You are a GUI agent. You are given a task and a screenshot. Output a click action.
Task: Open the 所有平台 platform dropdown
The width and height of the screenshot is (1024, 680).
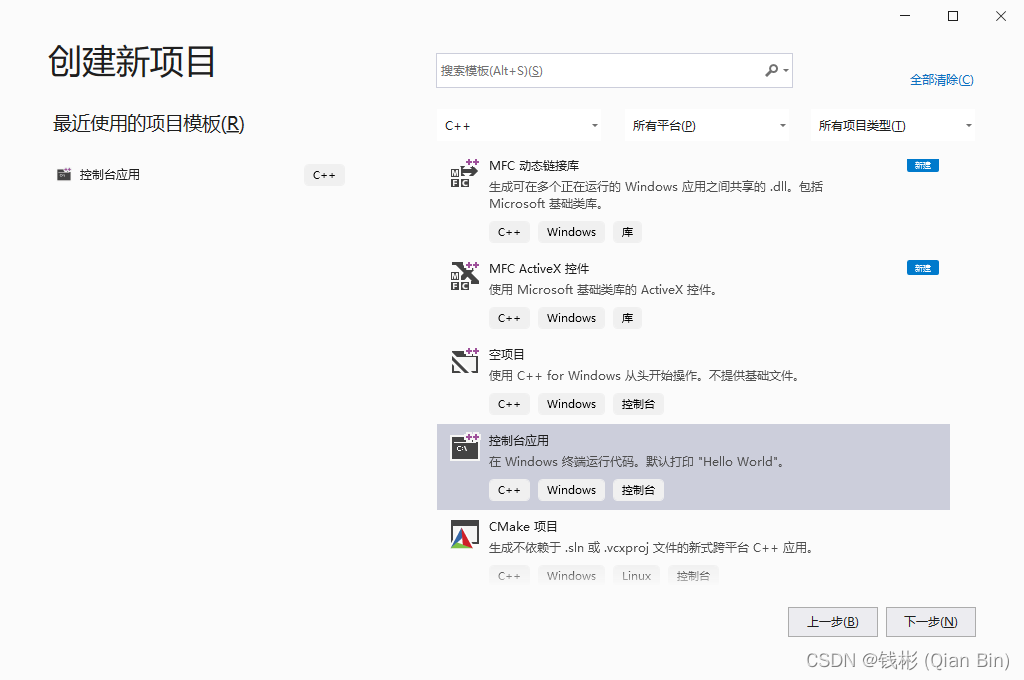[x=707, y=125]
